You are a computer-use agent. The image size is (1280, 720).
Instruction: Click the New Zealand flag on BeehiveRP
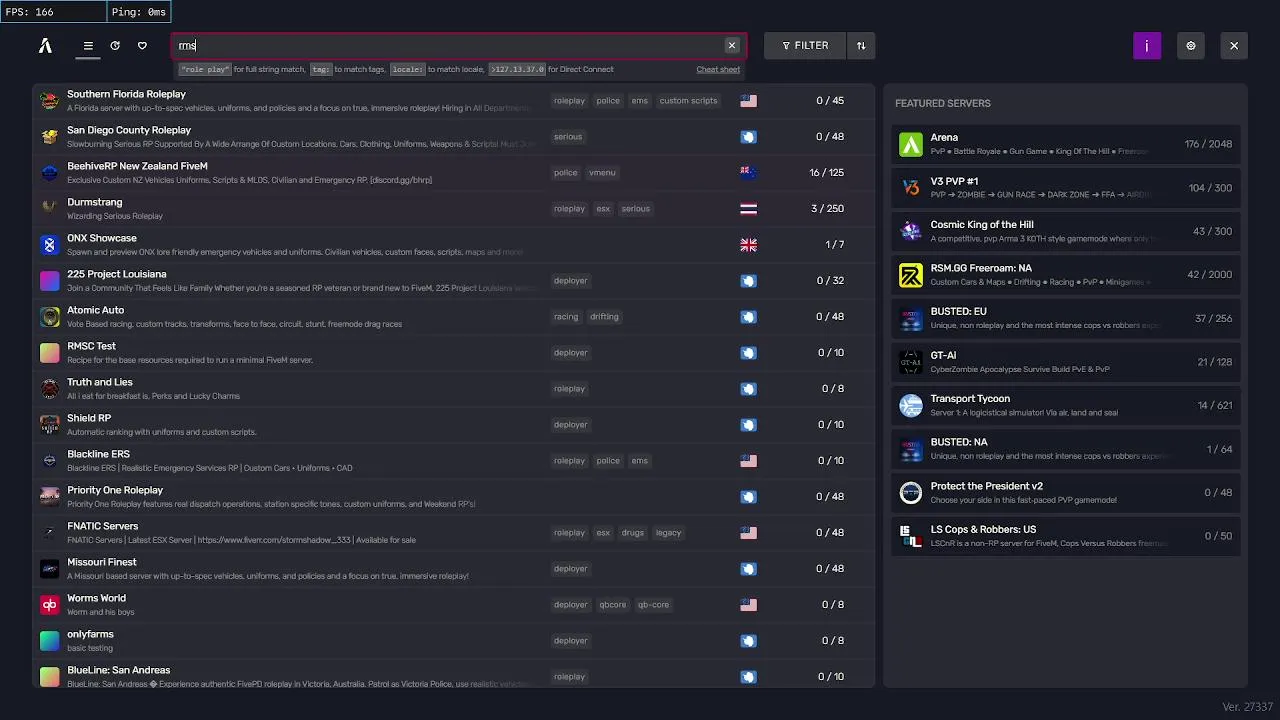[748, 173]
